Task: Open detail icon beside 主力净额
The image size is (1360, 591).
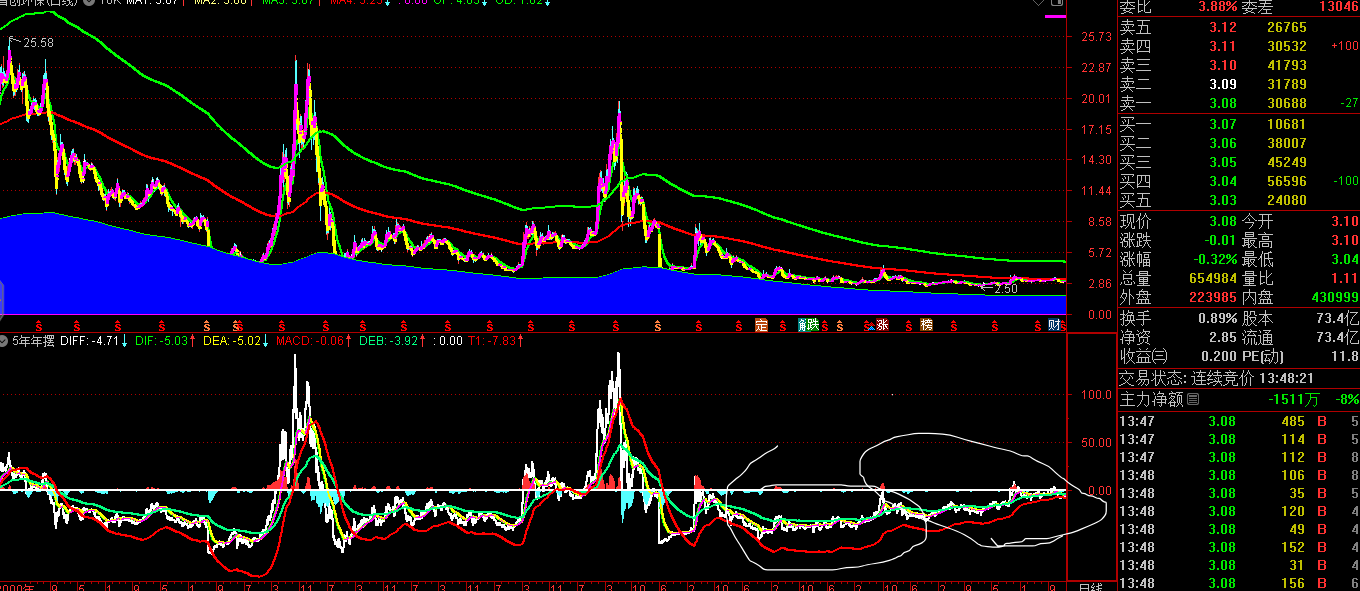Action: pyautogui.click(x=1192, y=400)
